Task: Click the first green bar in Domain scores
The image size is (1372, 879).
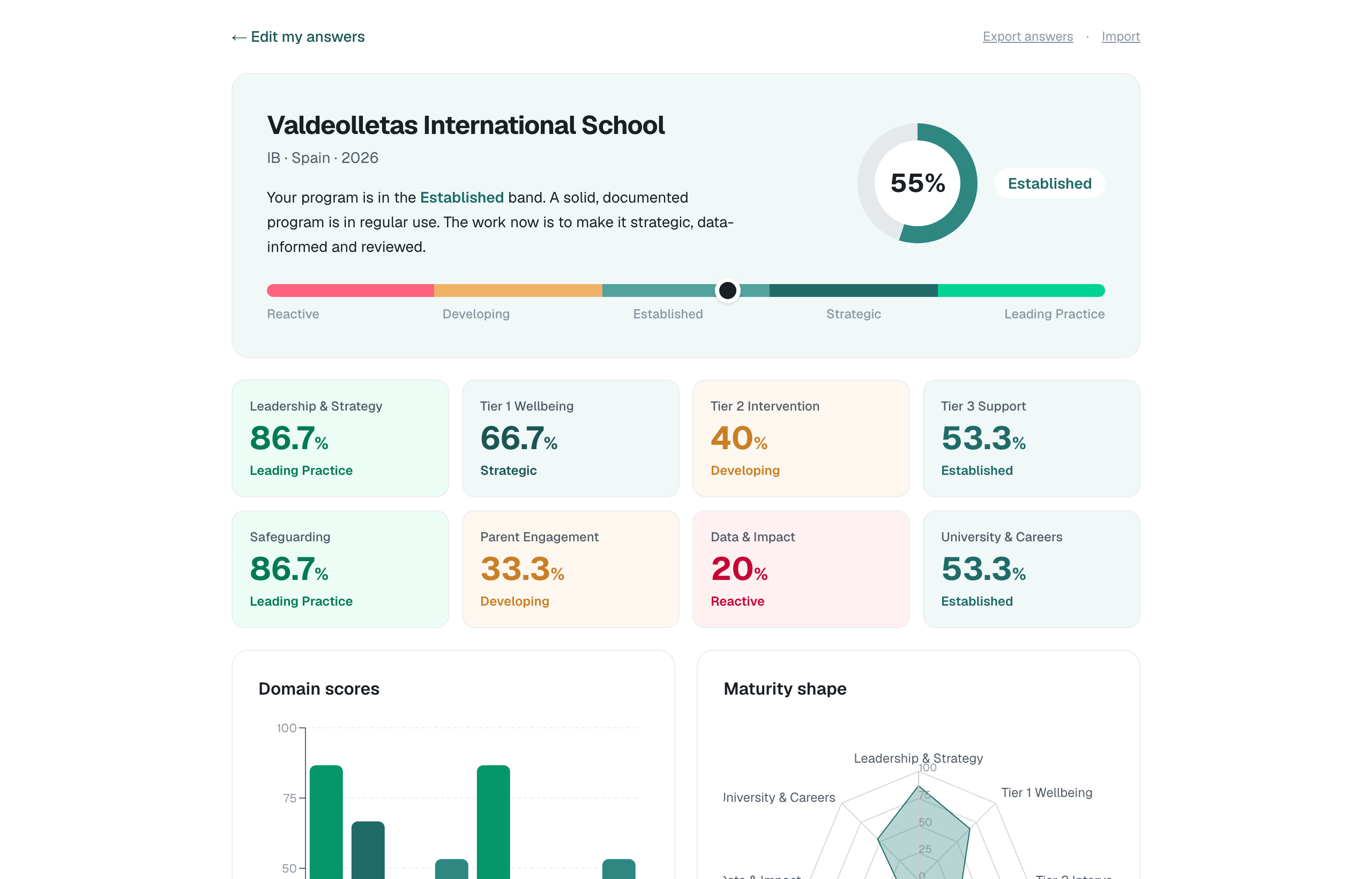Action: 326,822
